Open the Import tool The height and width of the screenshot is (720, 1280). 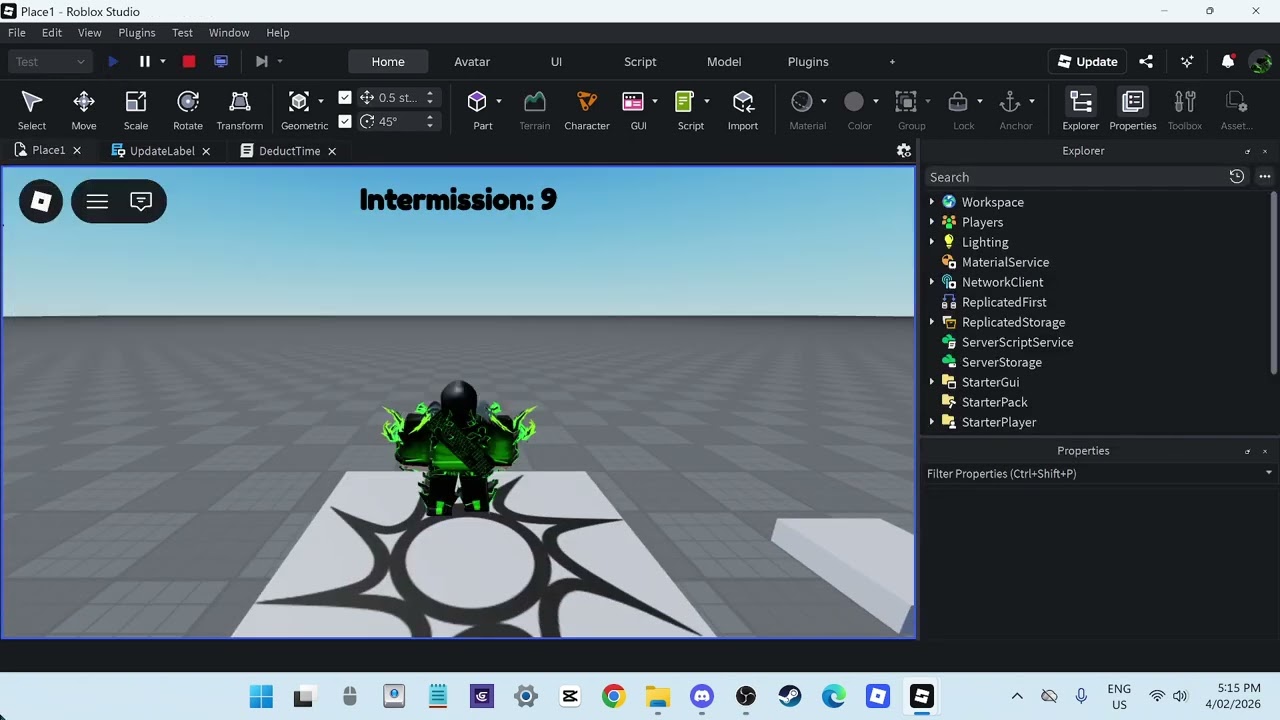tap(743, 110)
